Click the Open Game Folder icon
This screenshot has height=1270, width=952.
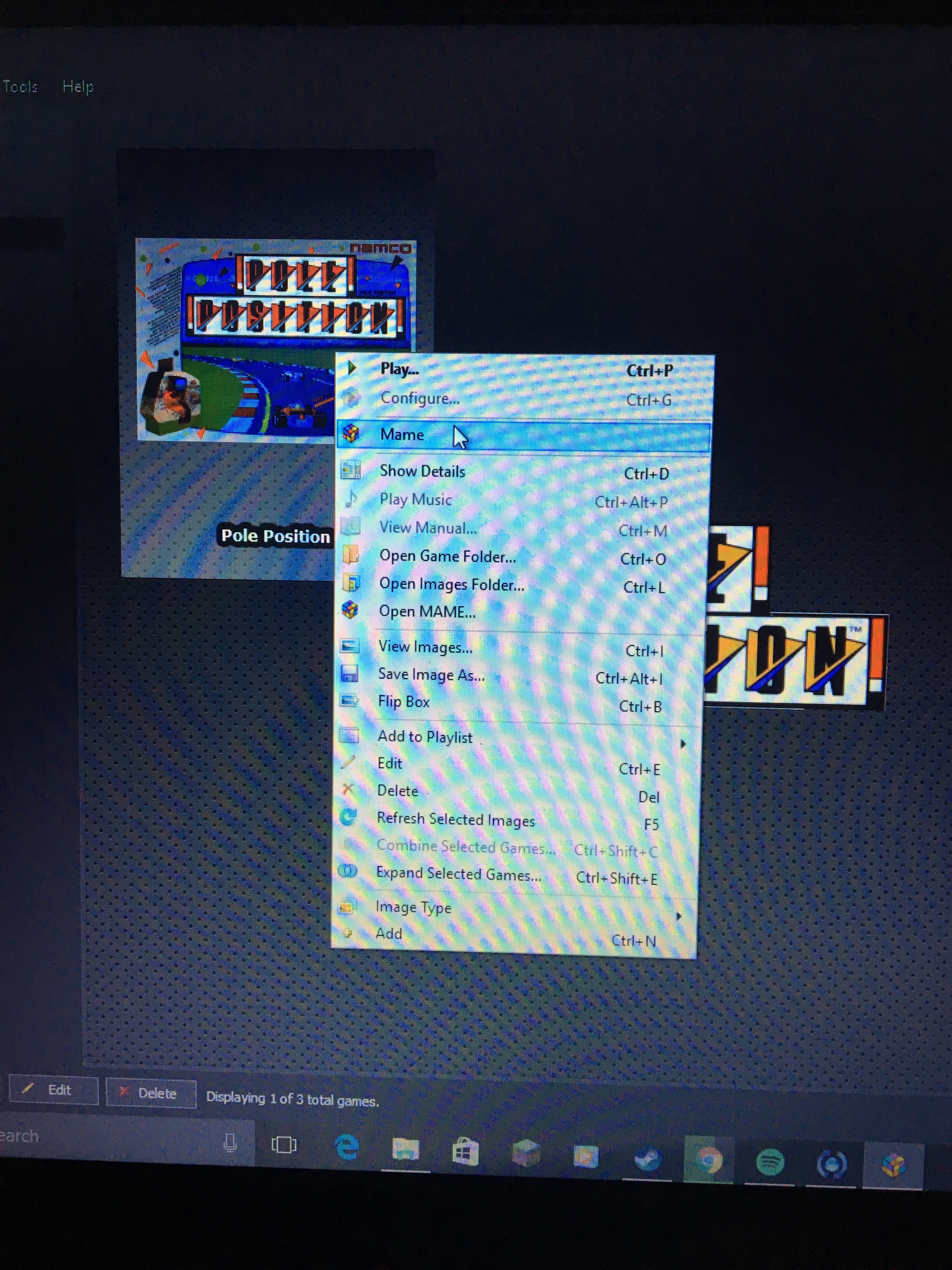click(x=350, y=555)
